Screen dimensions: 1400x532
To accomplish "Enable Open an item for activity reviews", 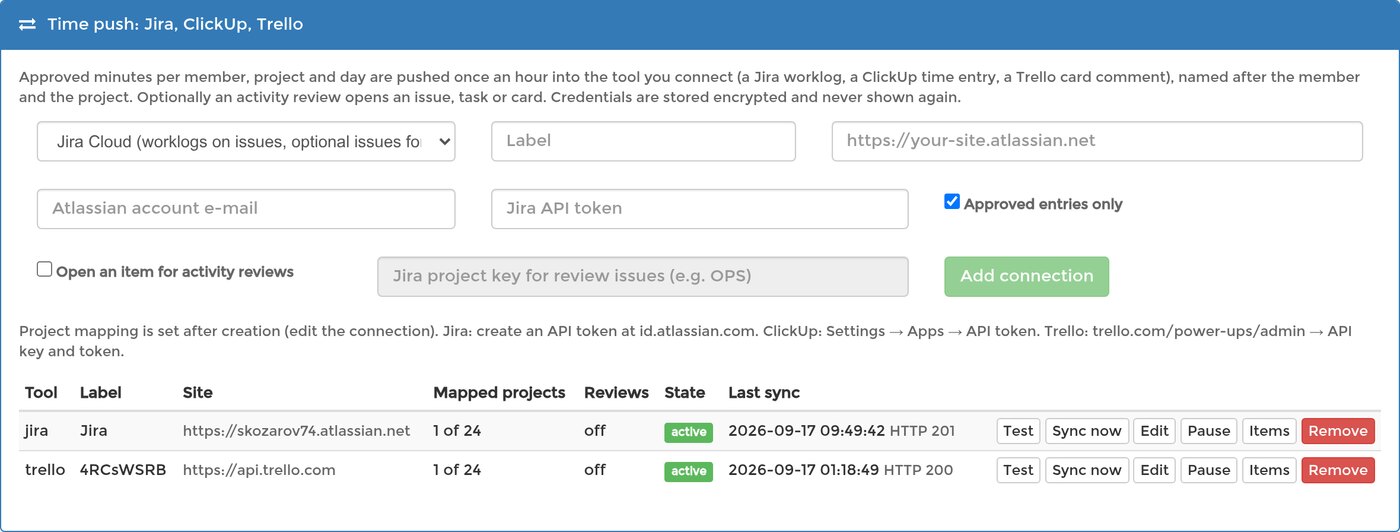I will pos(44,269).
